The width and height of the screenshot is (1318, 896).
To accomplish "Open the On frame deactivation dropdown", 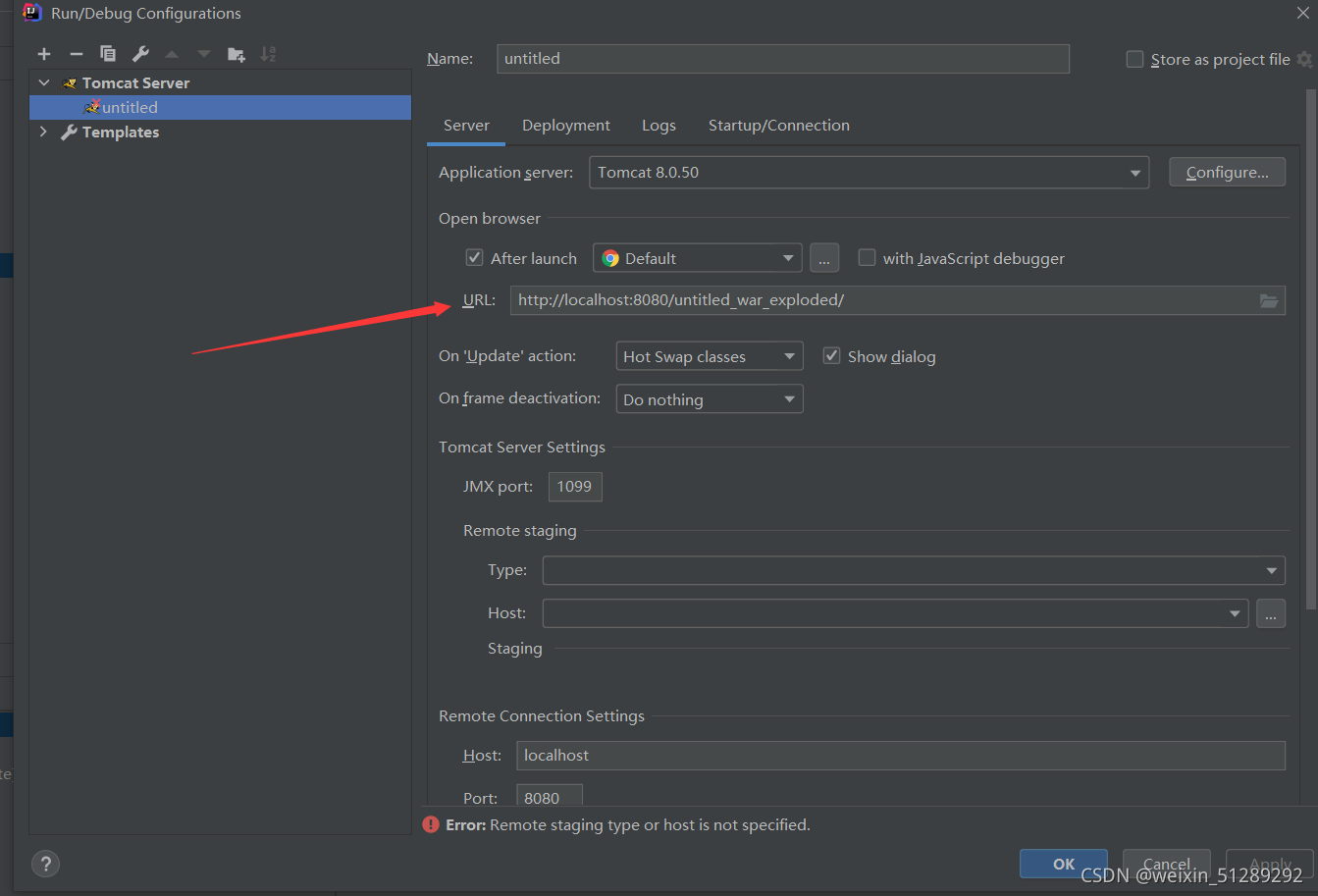I will [710, 399].
